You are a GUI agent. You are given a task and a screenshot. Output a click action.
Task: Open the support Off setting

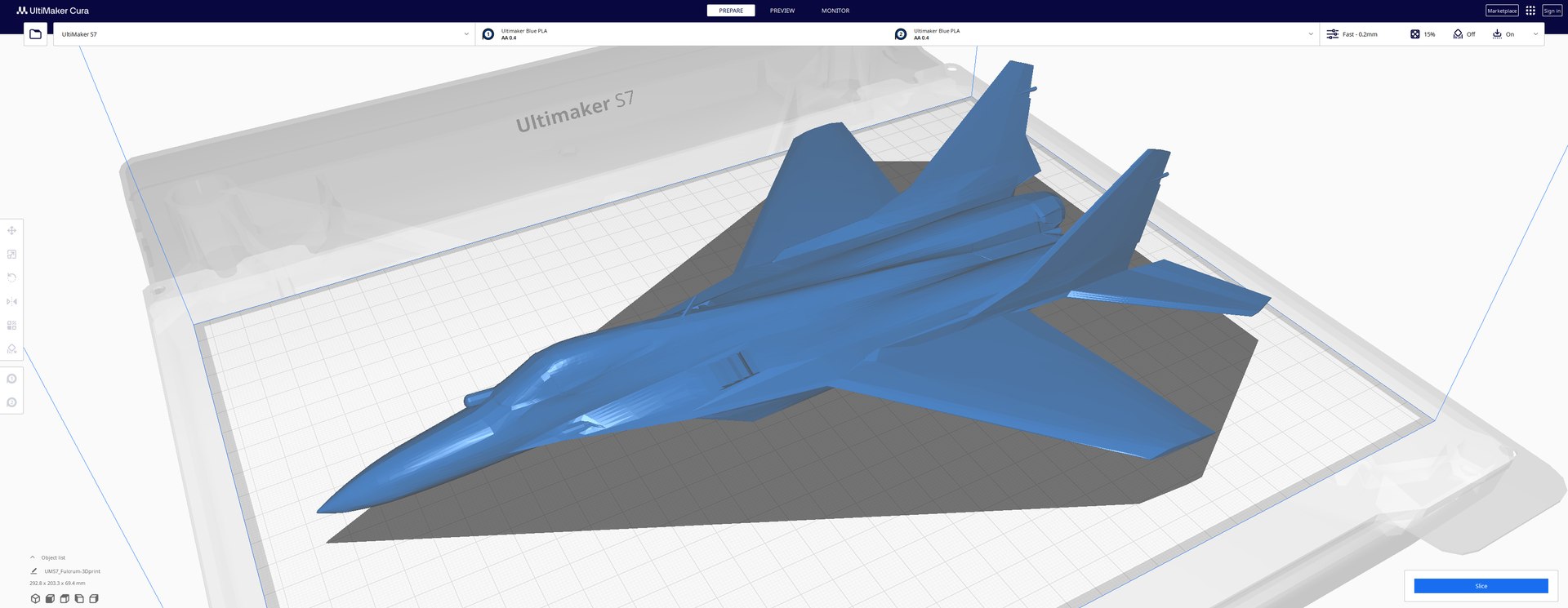point(1464,34)
